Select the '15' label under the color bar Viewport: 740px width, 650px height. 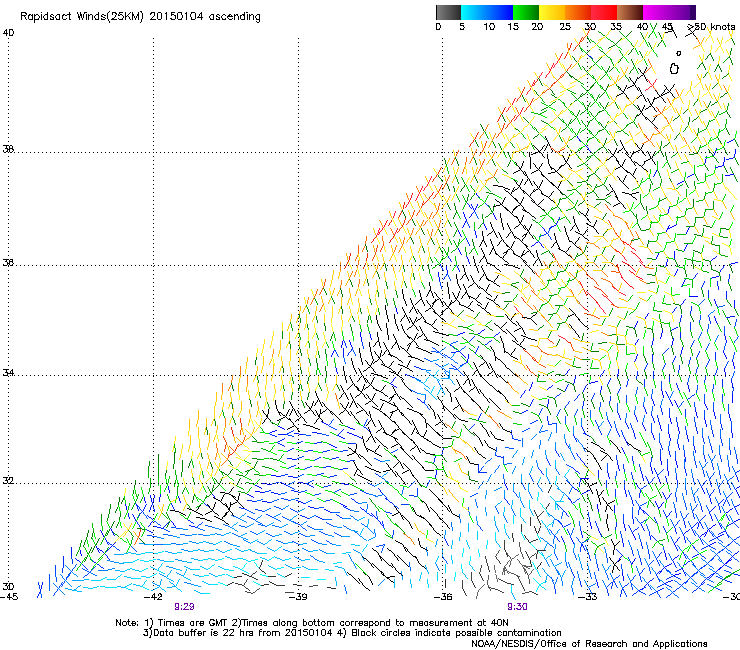pyautogui.click(x=513, y=27)
